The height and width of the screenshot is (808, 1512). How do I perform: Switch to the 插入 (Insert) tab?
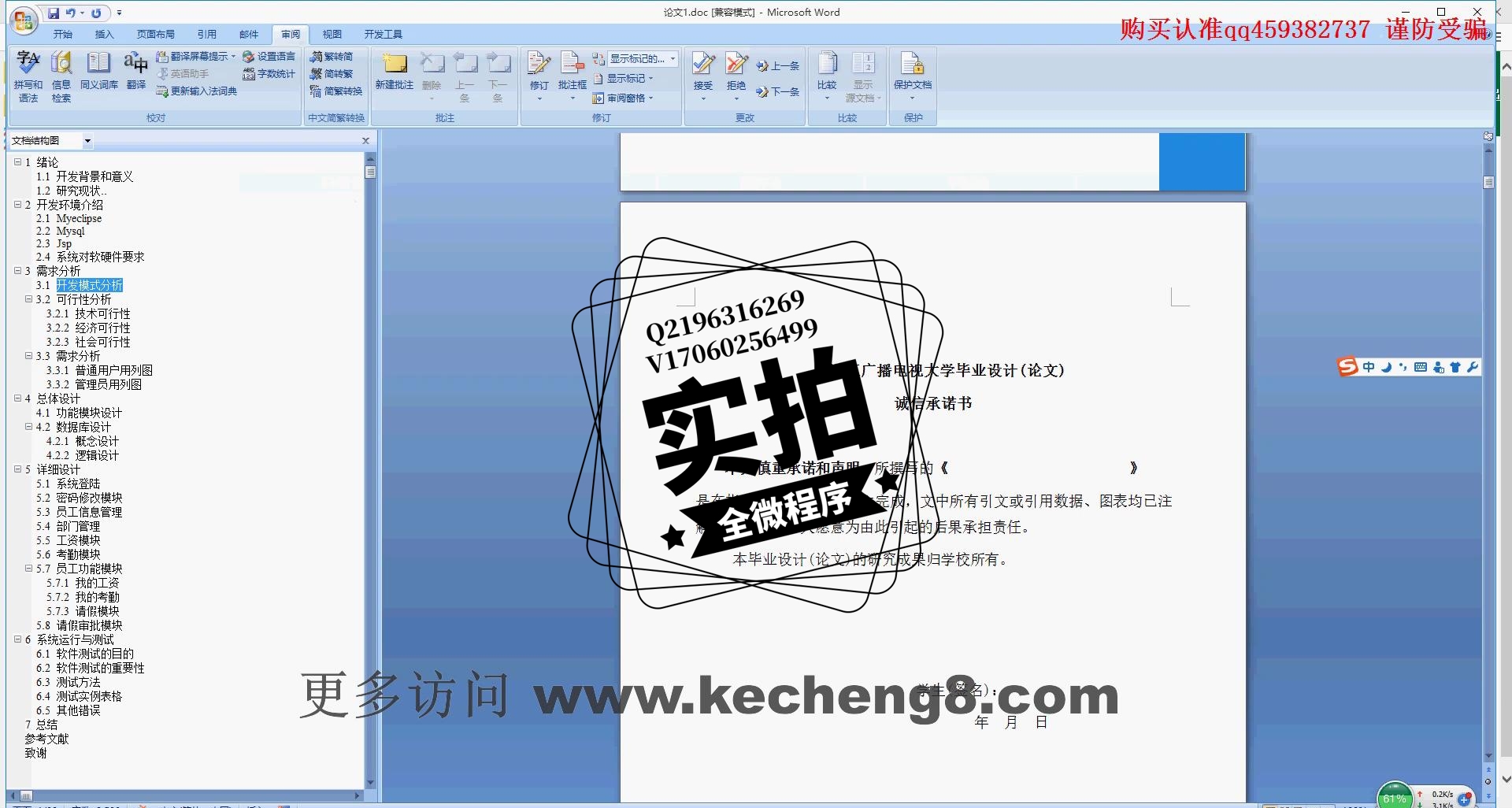tap(105, 35)
